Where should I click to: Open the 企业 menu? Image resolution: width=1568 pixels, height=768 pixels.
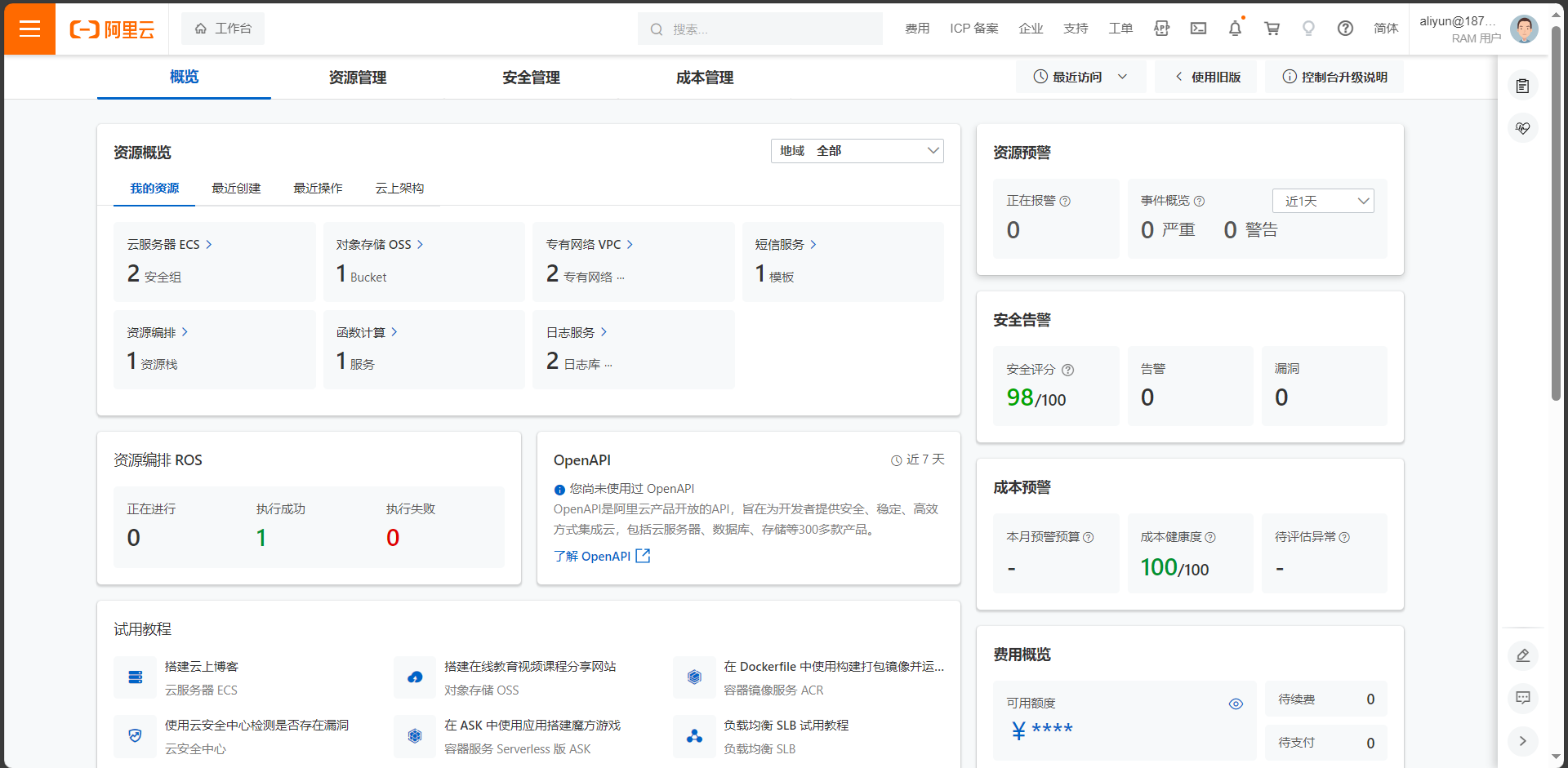(1031, 29)
